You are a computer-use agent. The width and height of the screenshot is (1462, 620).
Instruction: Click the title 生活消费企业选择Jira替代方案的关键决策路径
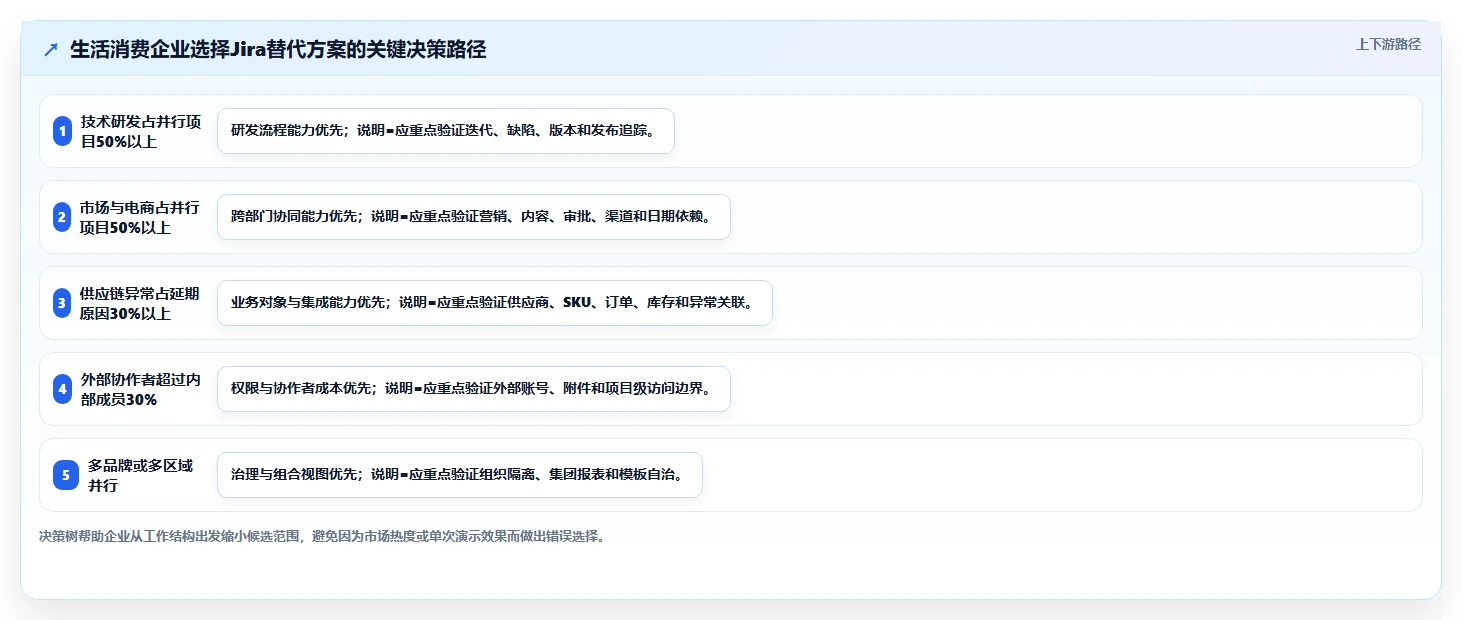(x=278, y=50)
